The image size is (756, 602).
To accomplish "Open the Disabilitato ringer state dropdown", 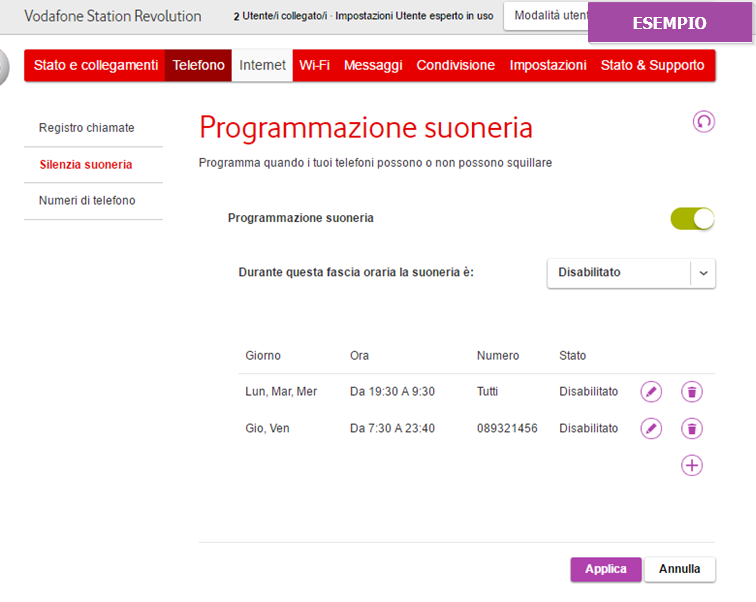I will 631,273.
